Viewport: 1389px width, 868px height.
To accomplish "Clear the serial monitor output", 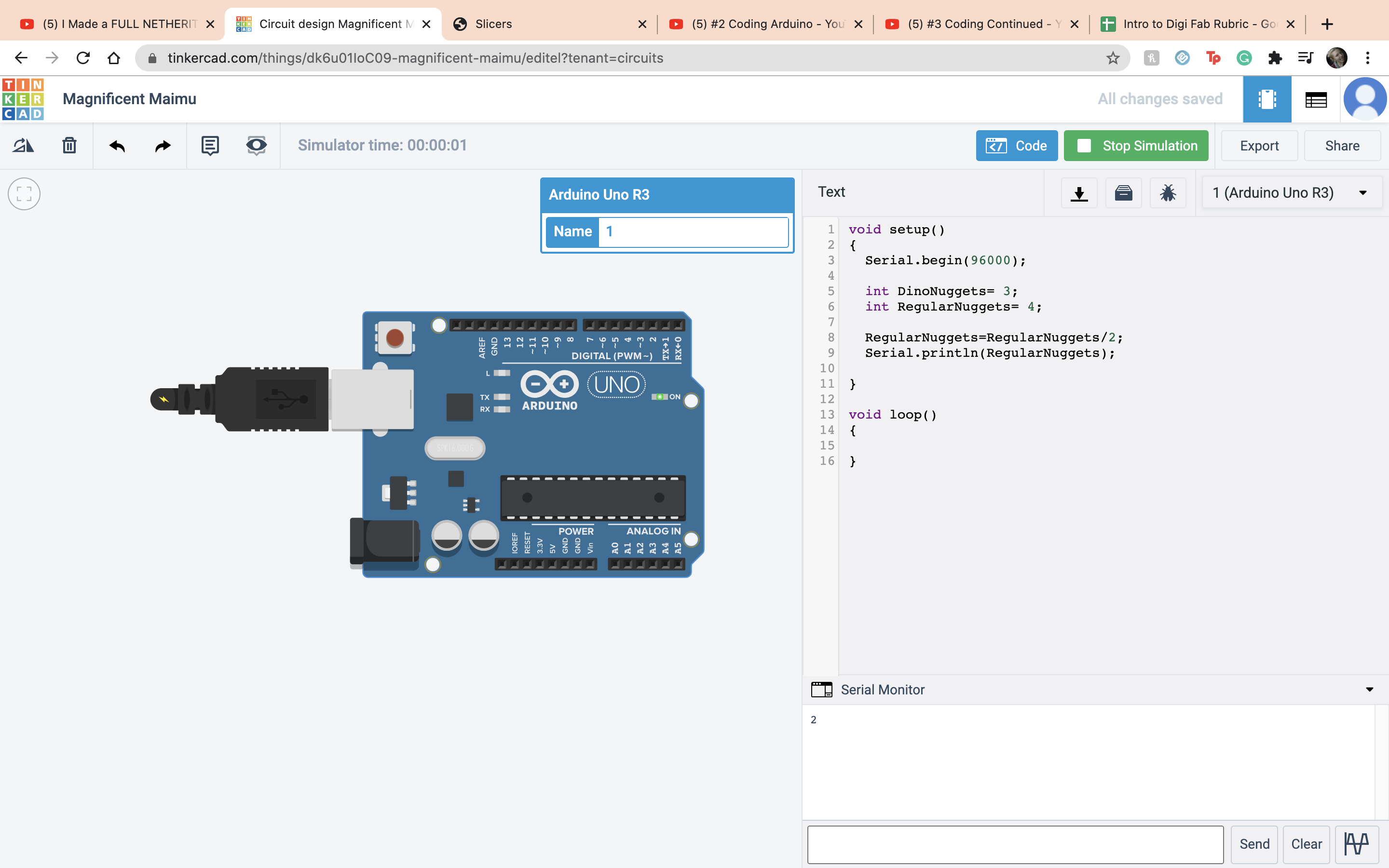I will pyautogui.click(x=1307, y=844).
